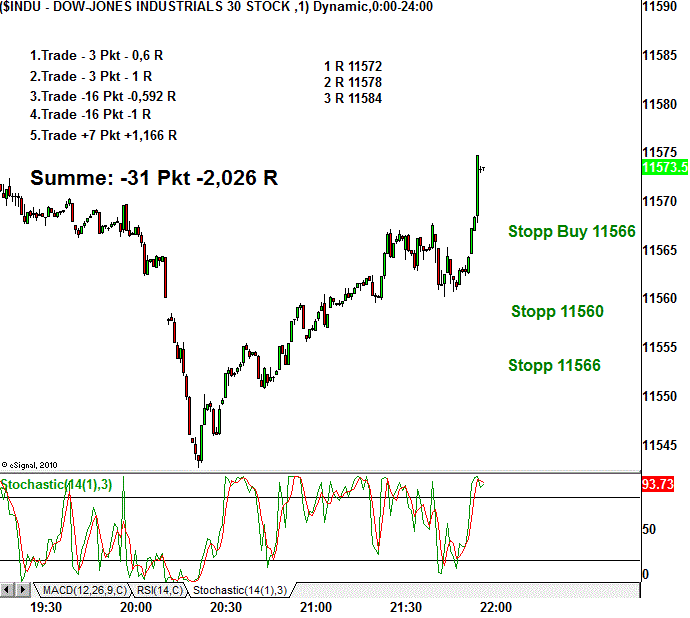Screen dimensions: 690x618
Task: Click the '1.Trade - 3 Pkt - 0,6 R' note
Action: tap(96, 56)
